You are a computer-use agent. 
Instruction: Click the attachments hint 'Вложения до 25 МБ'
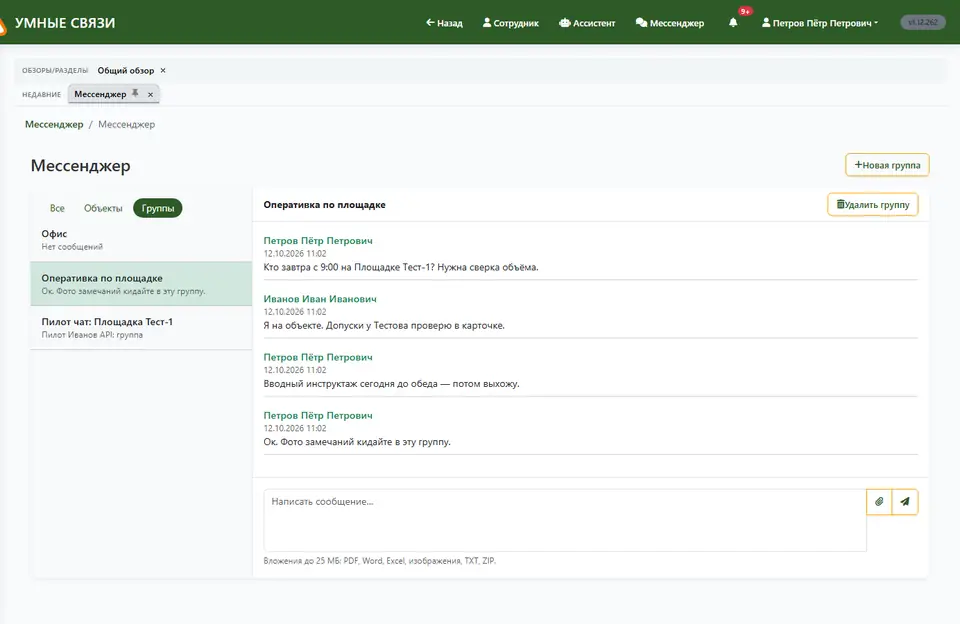(x=380, y=560)
